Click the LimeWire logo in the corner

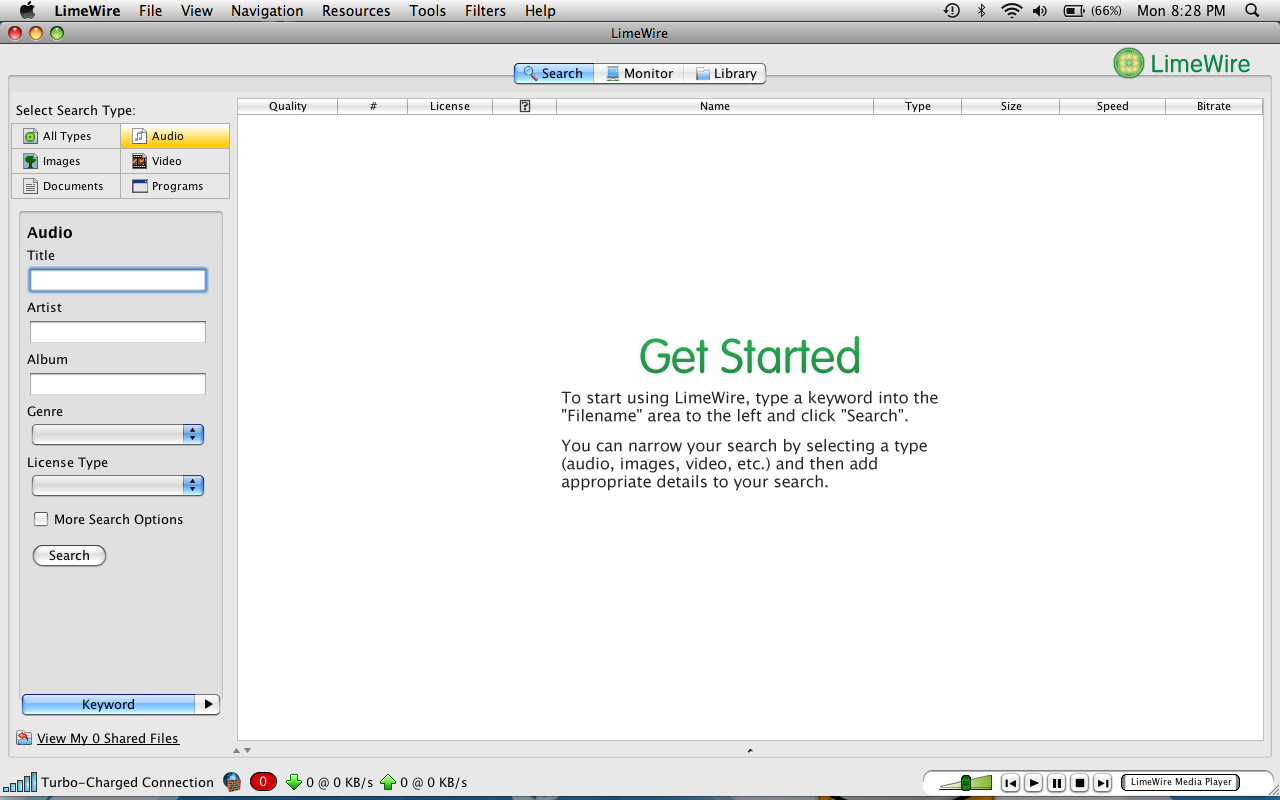point(1182,64)
